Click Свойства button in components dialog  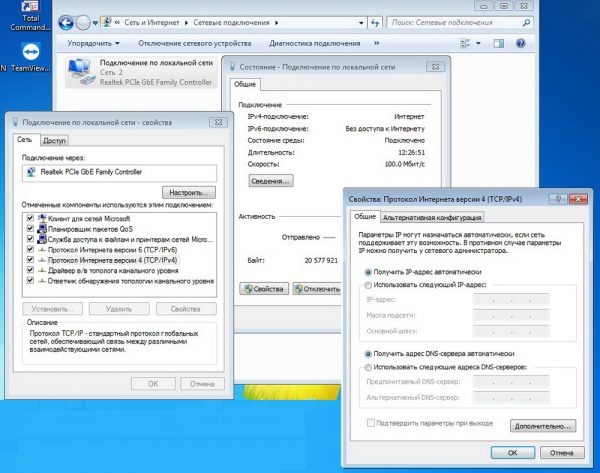(186, 309)
